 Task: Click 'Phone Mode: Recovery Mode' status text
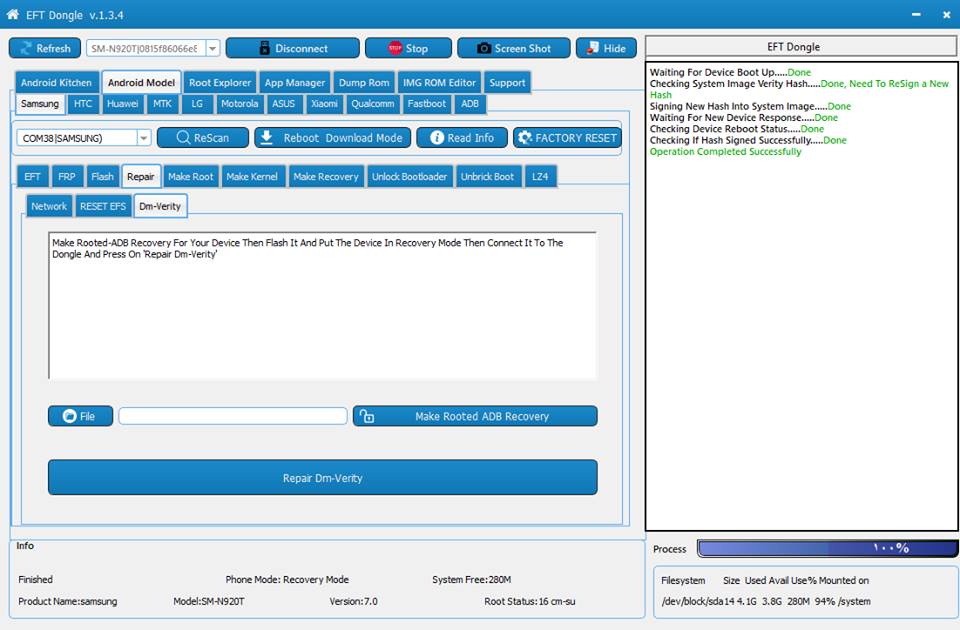(x=287, y=580)
